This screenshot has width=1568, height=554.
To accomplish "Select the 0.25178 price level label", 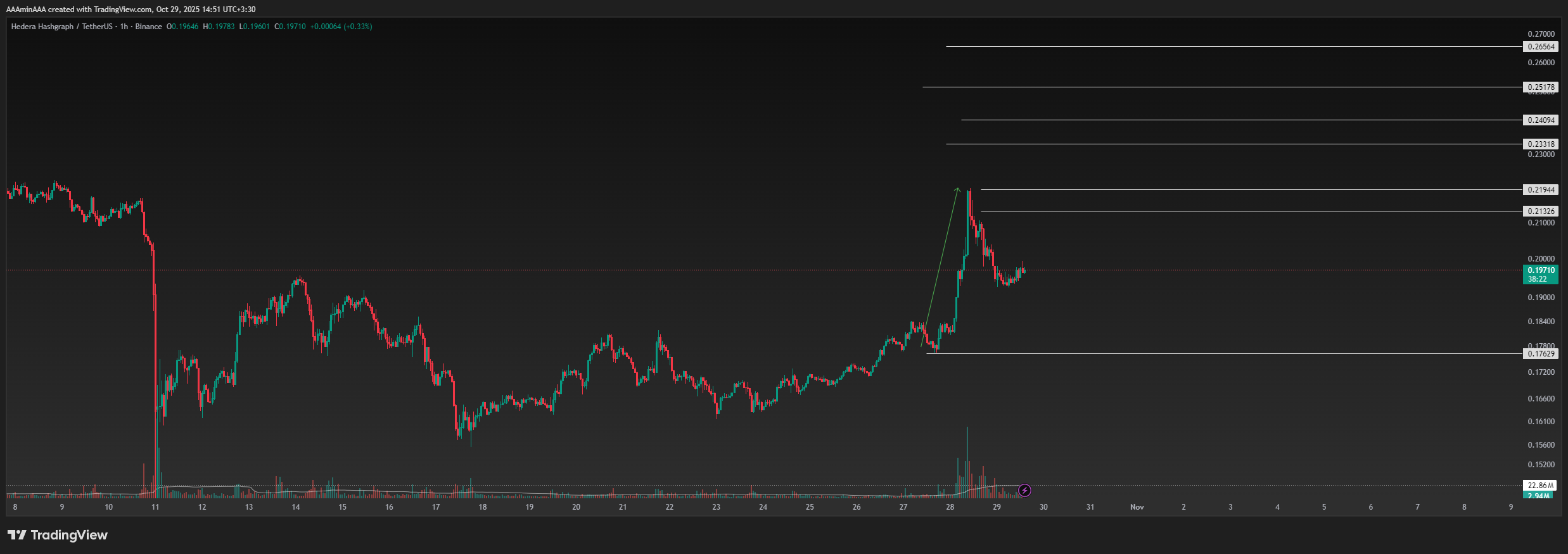I will coord(1541,87).
